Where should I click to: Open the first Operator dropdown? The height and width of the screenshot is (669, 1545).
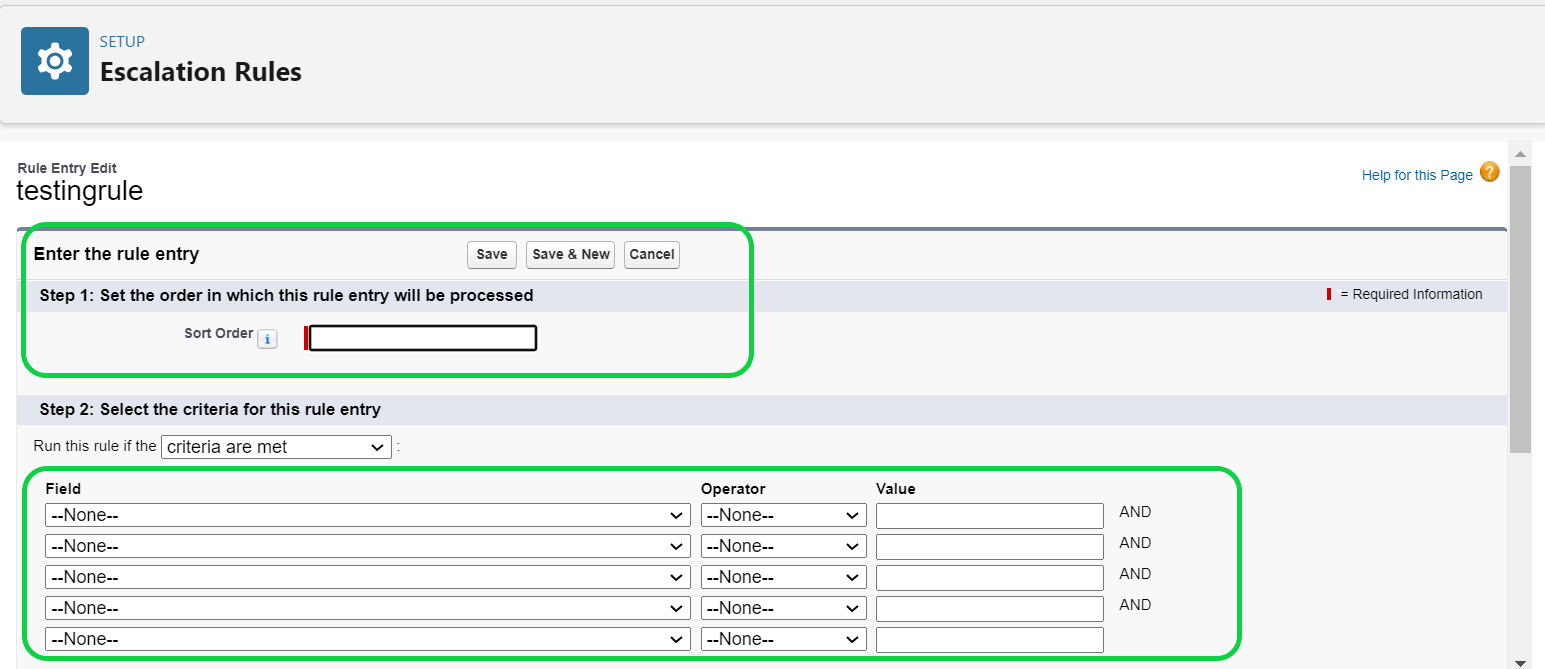(783, 514)
